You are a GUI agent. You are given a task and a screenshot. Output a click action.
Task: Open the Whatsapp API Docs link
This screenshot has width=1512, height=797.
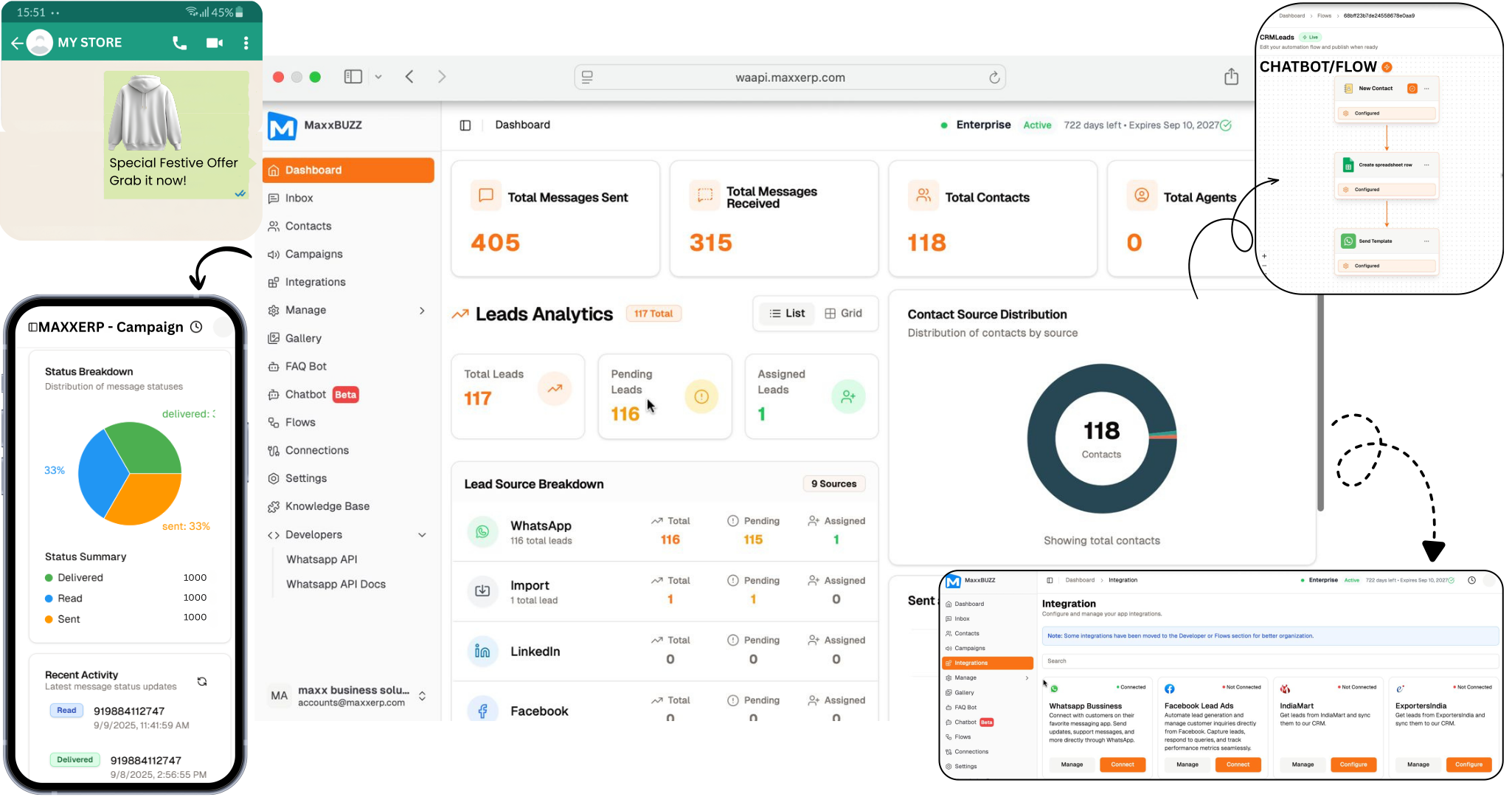336,584
